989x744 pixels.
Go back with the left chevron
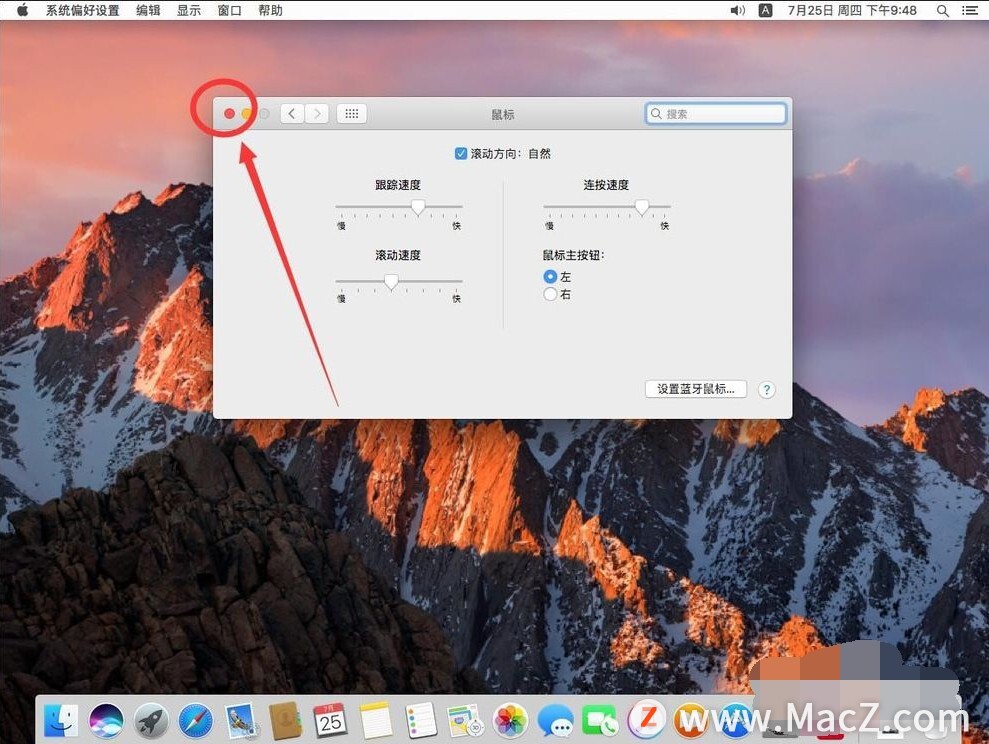click(x=292, y=113)
